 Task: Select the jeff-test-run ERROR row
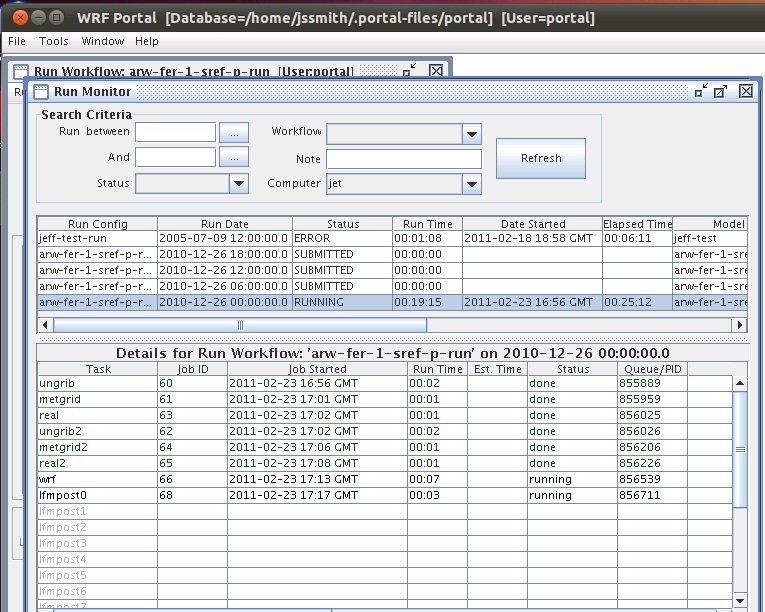tap(97, 239)
